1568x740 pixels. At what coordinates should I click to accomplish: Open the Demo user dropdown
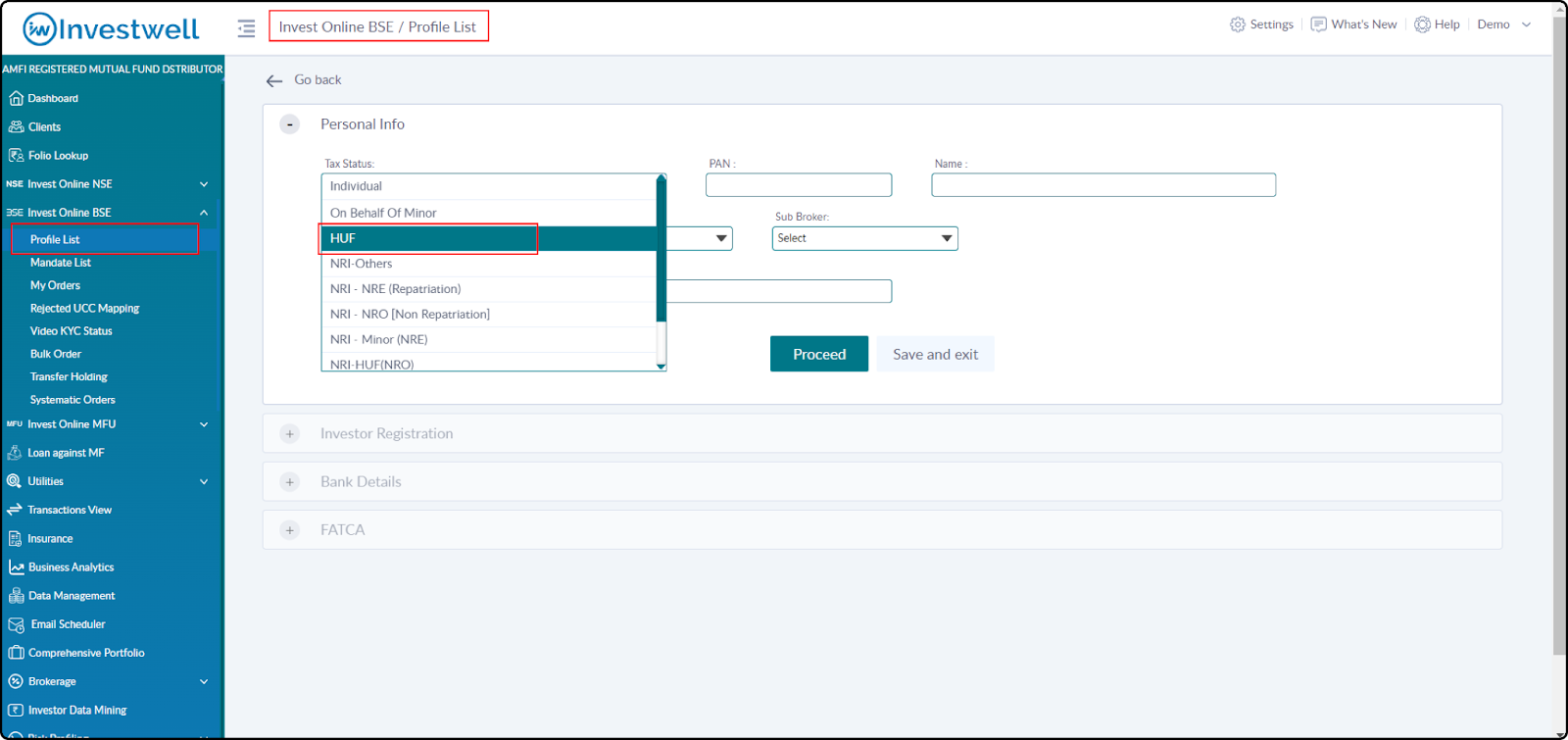coord(1504,25)
